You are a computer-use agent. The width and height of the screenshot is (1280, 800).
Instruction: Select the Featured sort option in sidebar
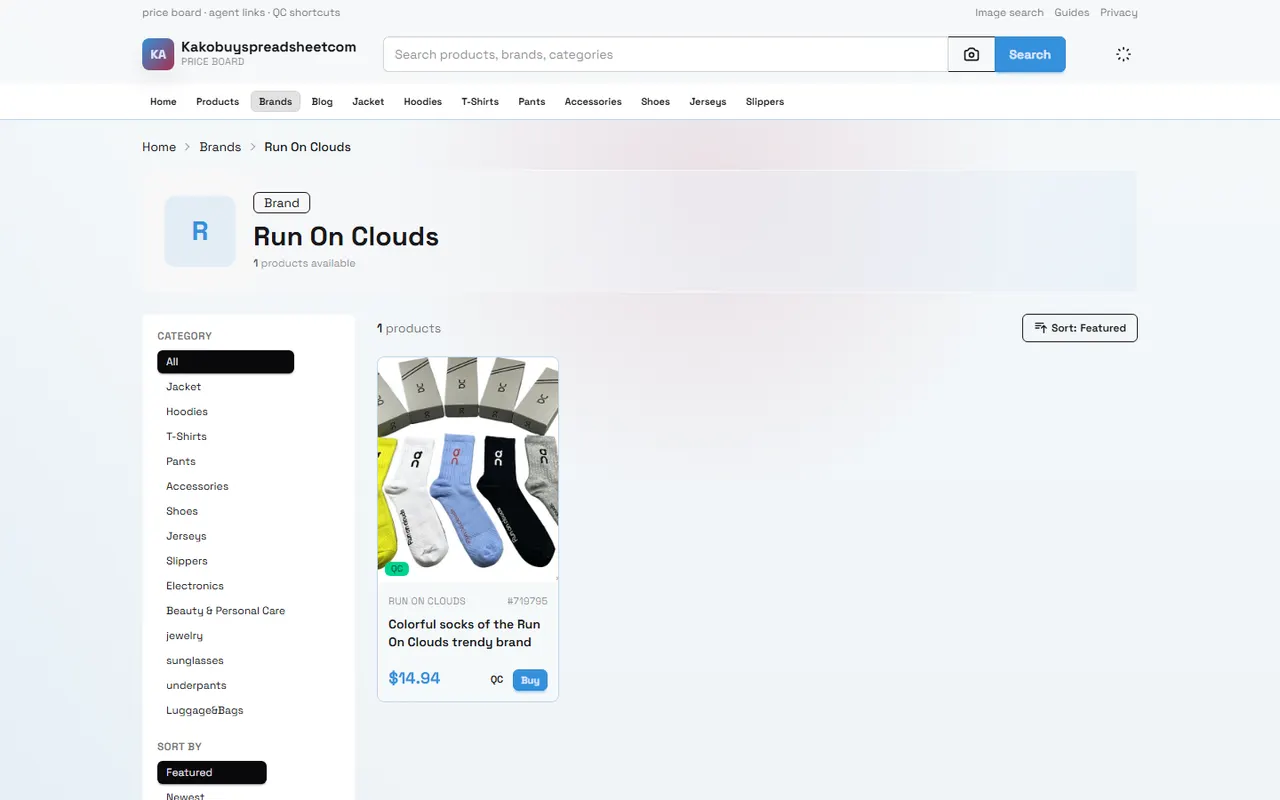pyautogui.click(x=212, y=773)
